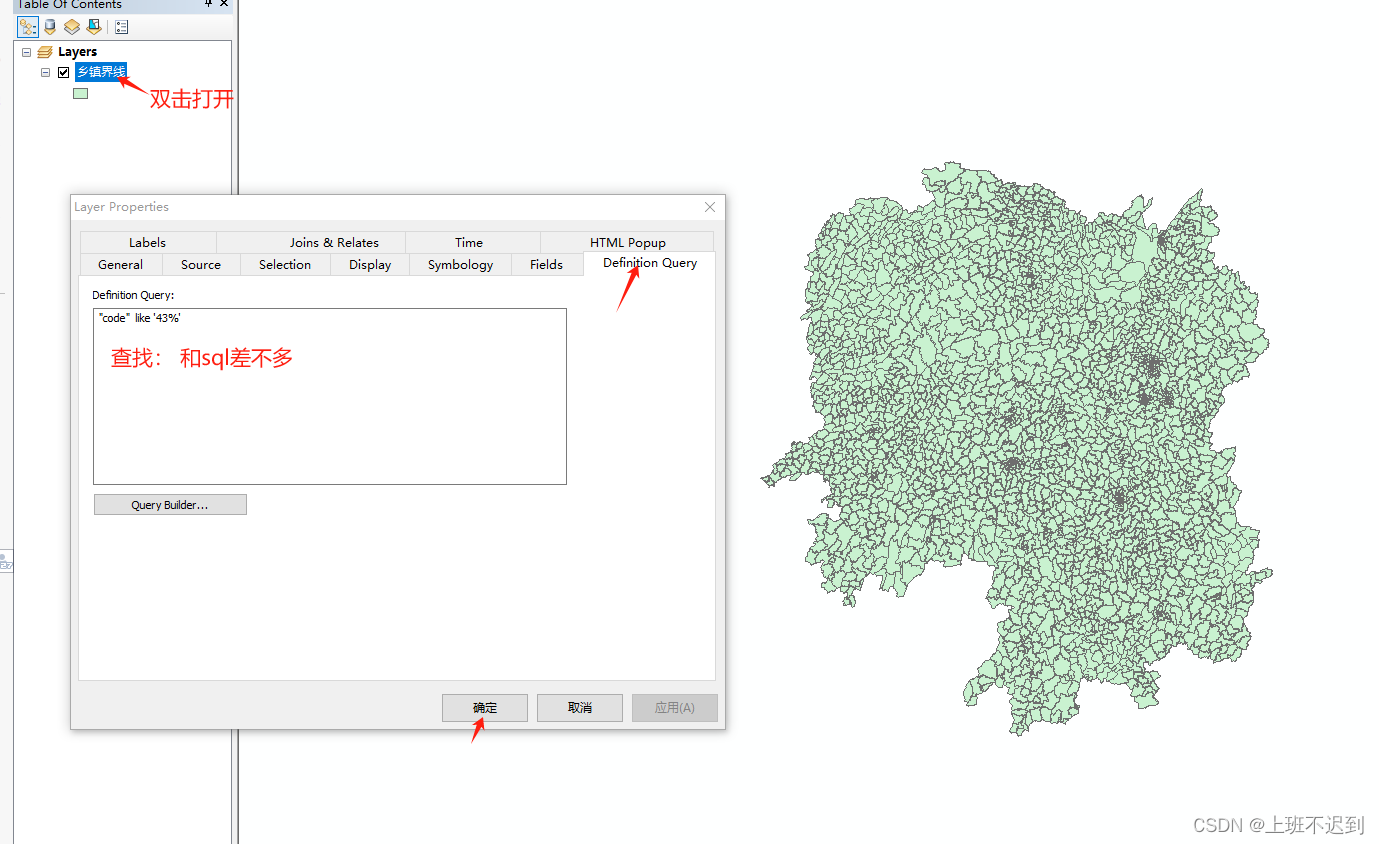
Task: Open the Query Builder dialog
Action: point(169,504)
